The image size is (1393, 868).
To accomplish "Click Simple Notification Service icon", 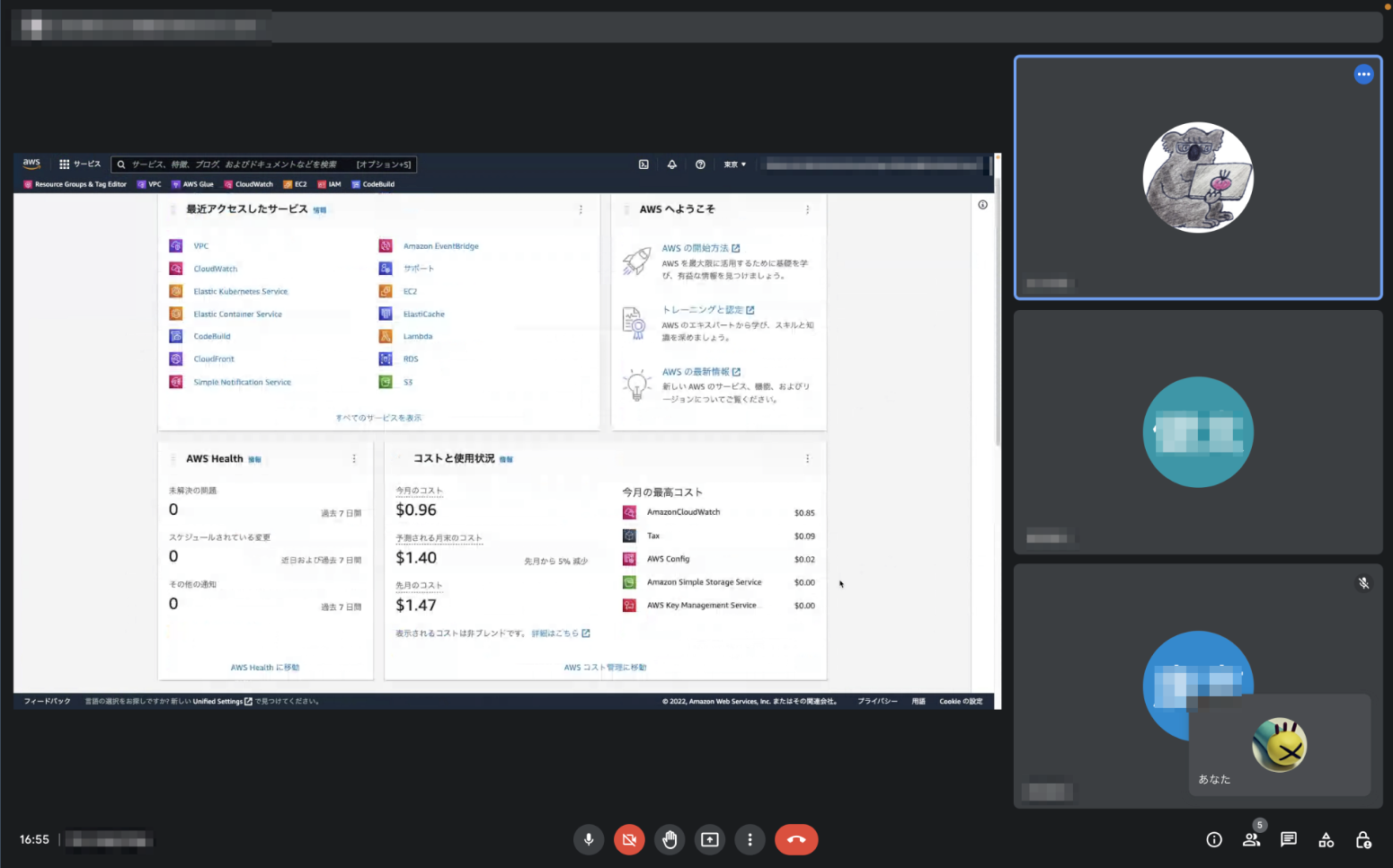I will [x=176, y=382].
